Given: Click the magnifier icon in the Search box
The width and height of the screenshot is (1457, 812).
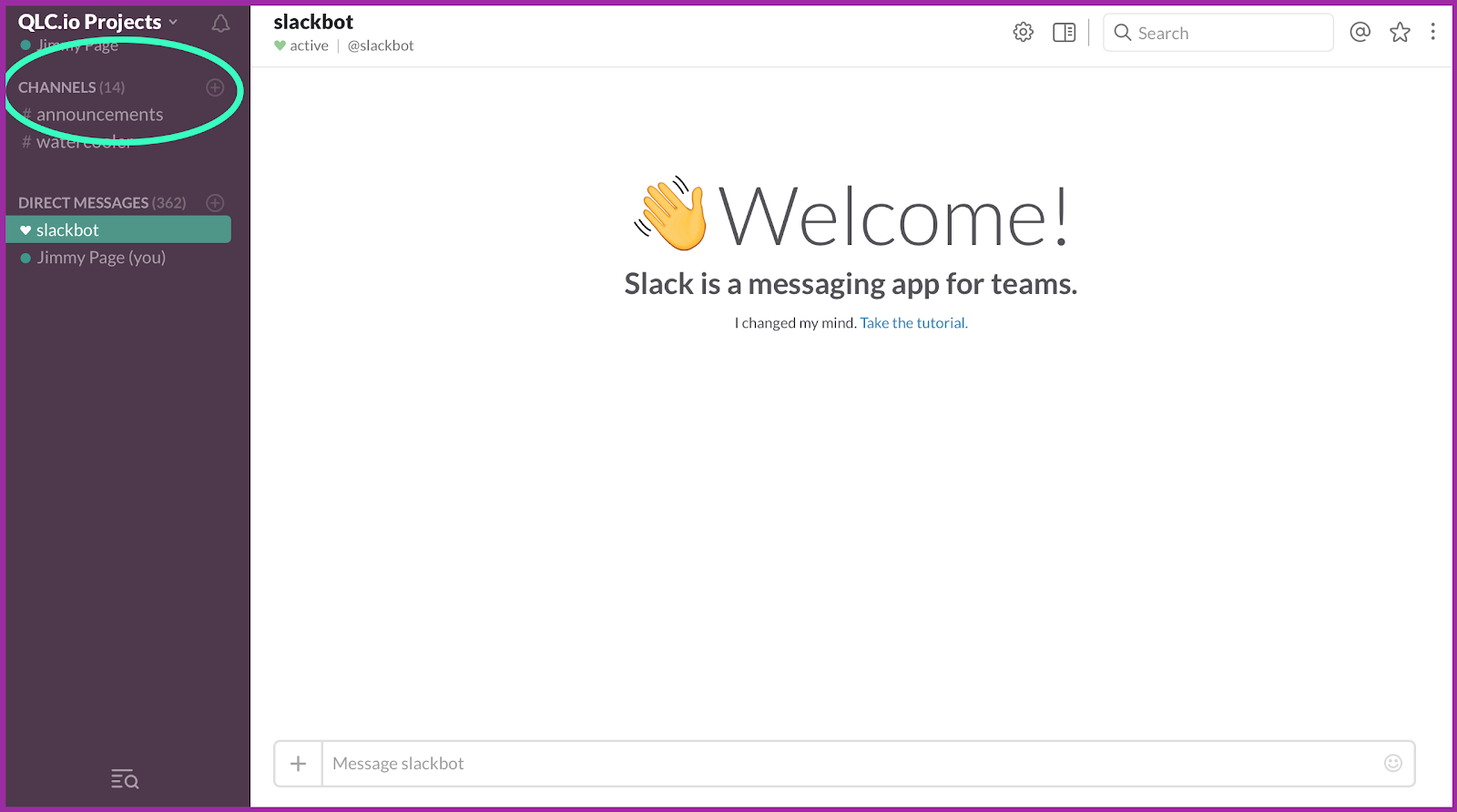Looking at the screenshot, I should tap(1123, 33).
